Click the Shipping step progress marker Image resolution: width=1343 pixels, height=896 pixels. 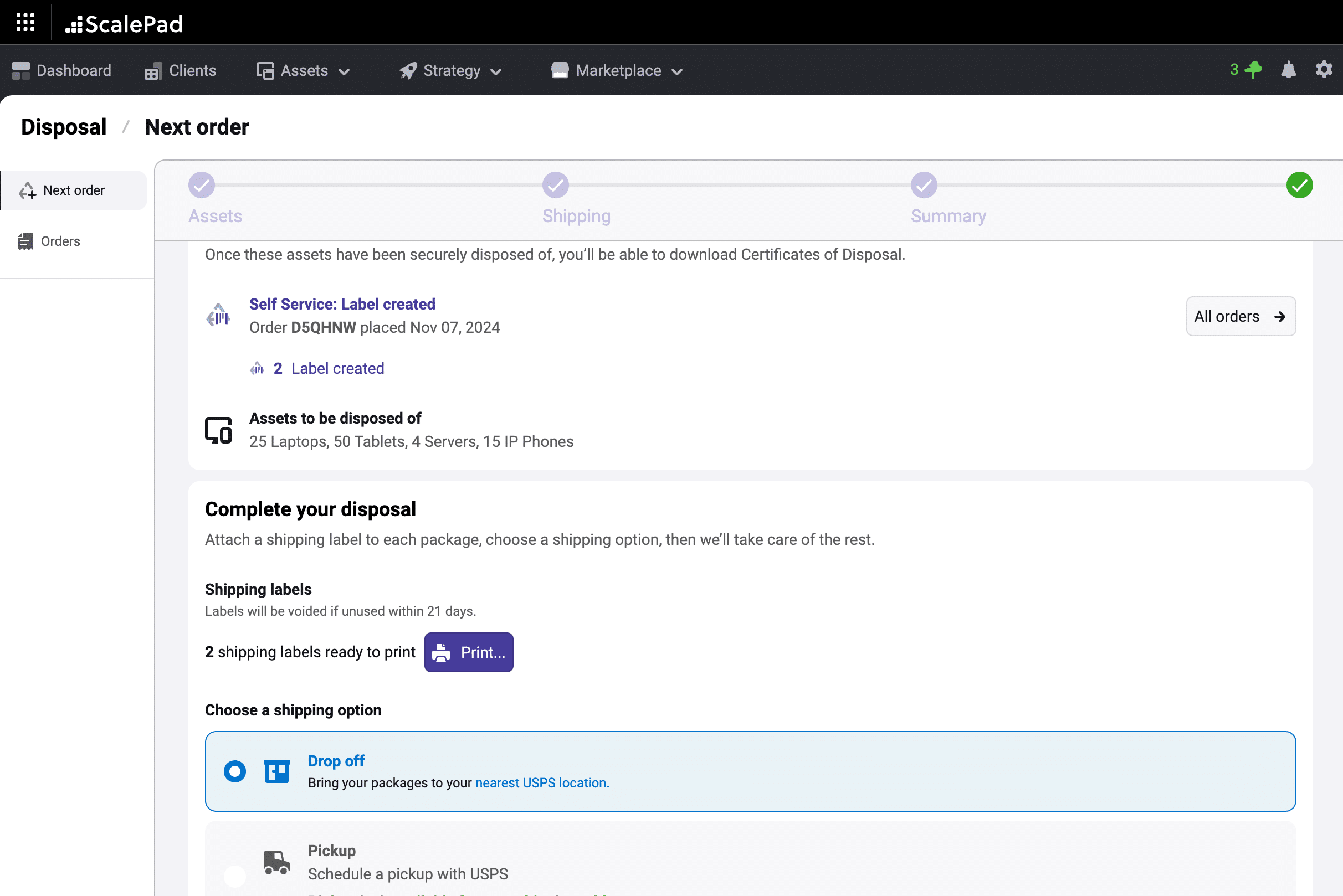click(555, 185)
